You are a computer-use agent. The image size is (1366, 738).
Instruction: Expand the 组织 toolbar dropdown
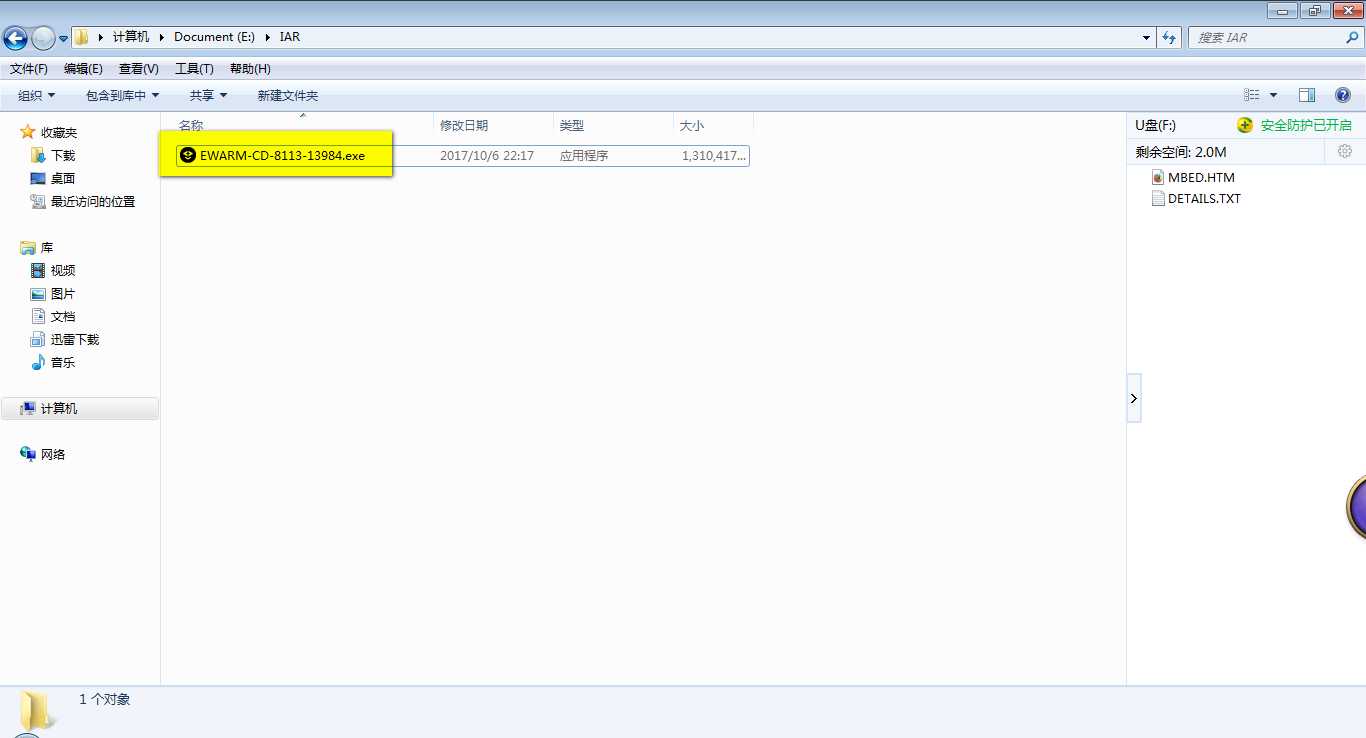coord(37,95)
